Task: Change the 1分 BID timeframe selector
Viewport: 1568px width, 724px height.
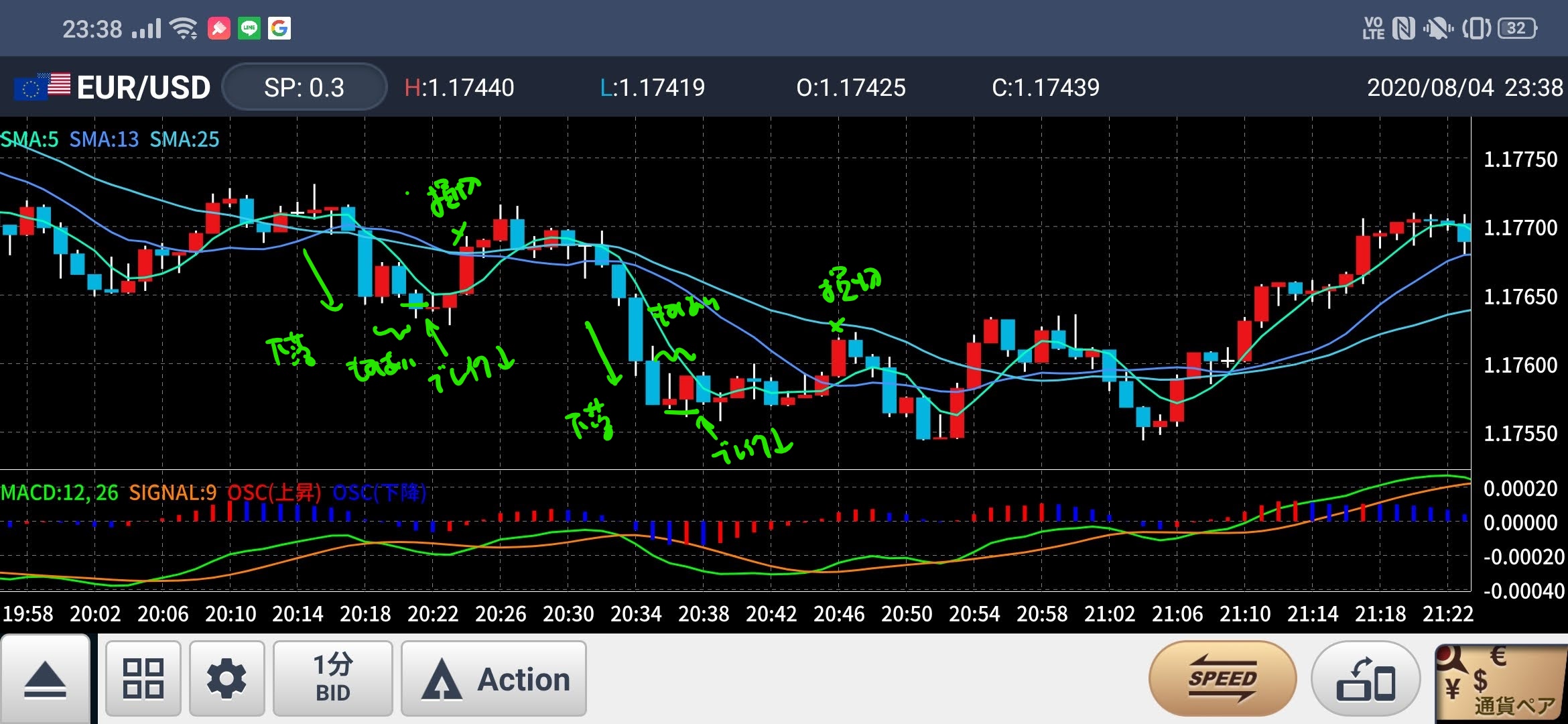Action: (x=332, y=678)
